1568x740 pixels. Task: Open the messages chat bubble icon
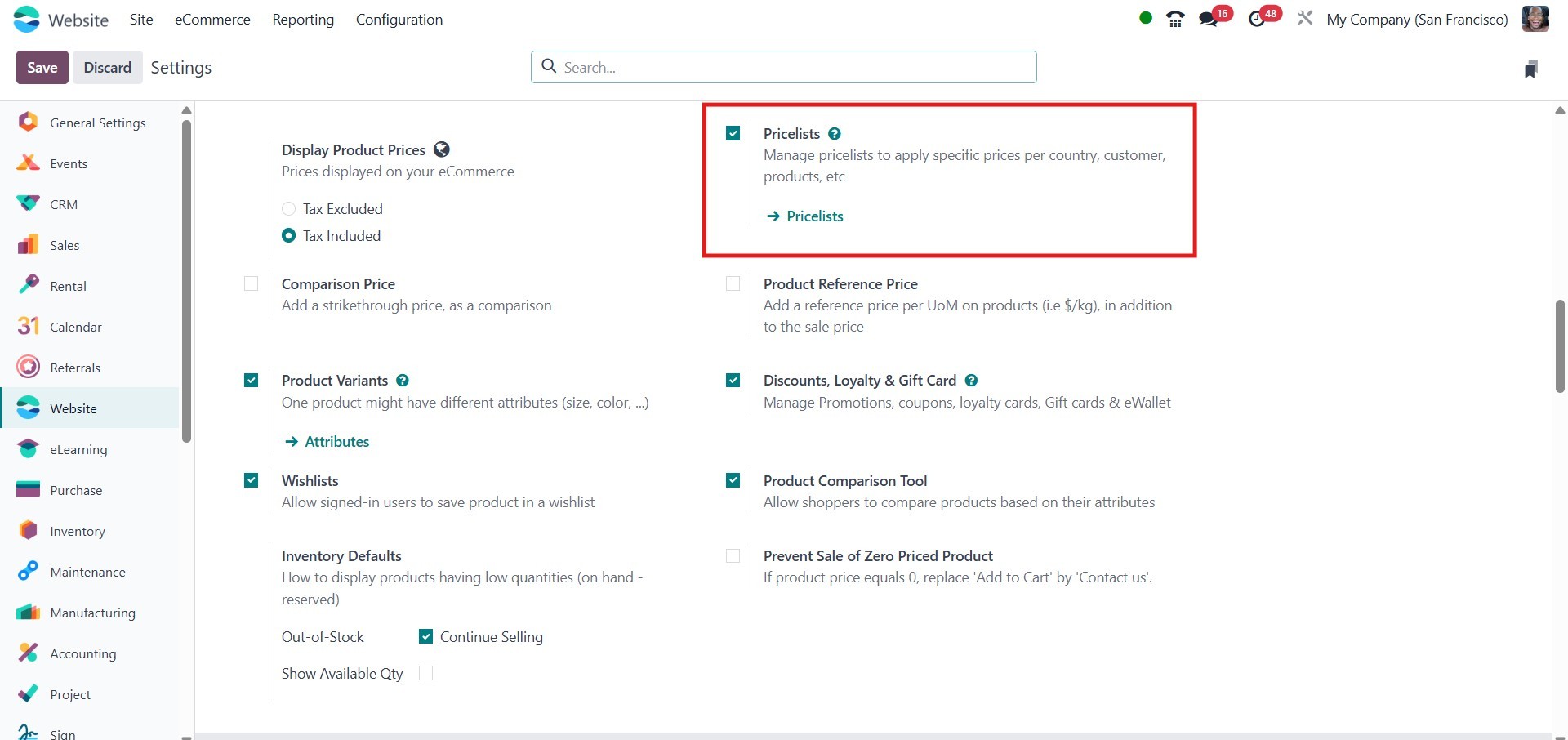[x=1208, y=20]
